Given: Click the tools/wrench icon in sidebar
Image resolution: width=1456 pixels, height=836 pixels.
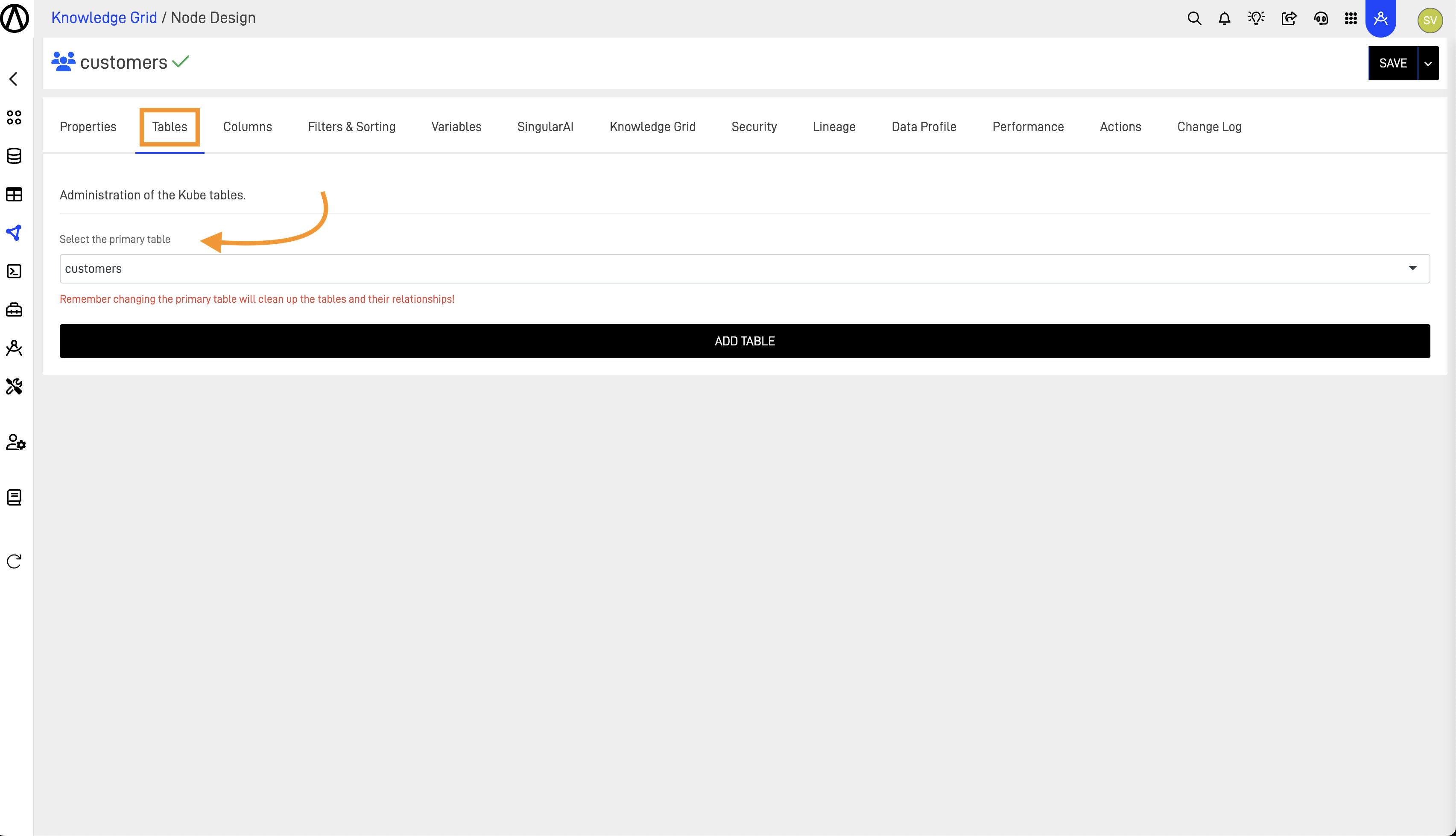Looking at the screenshot, I should tap(14, 387).
